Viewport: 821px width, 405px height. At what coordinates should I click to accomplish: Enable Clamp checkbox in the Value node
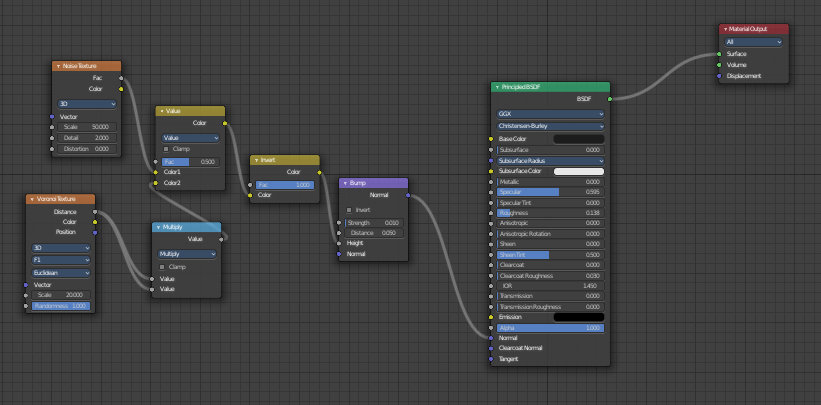click(167, 149)
